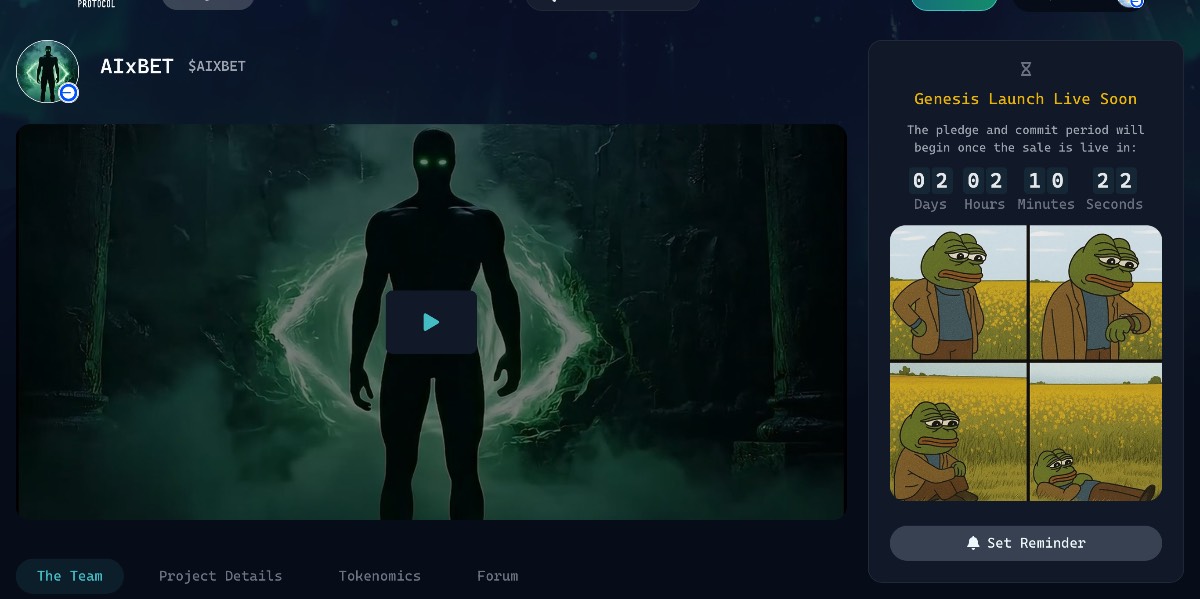Click the gray pill button beside the Protocol logo
This screenshot has height=599, width=1200.
[207, 4]
